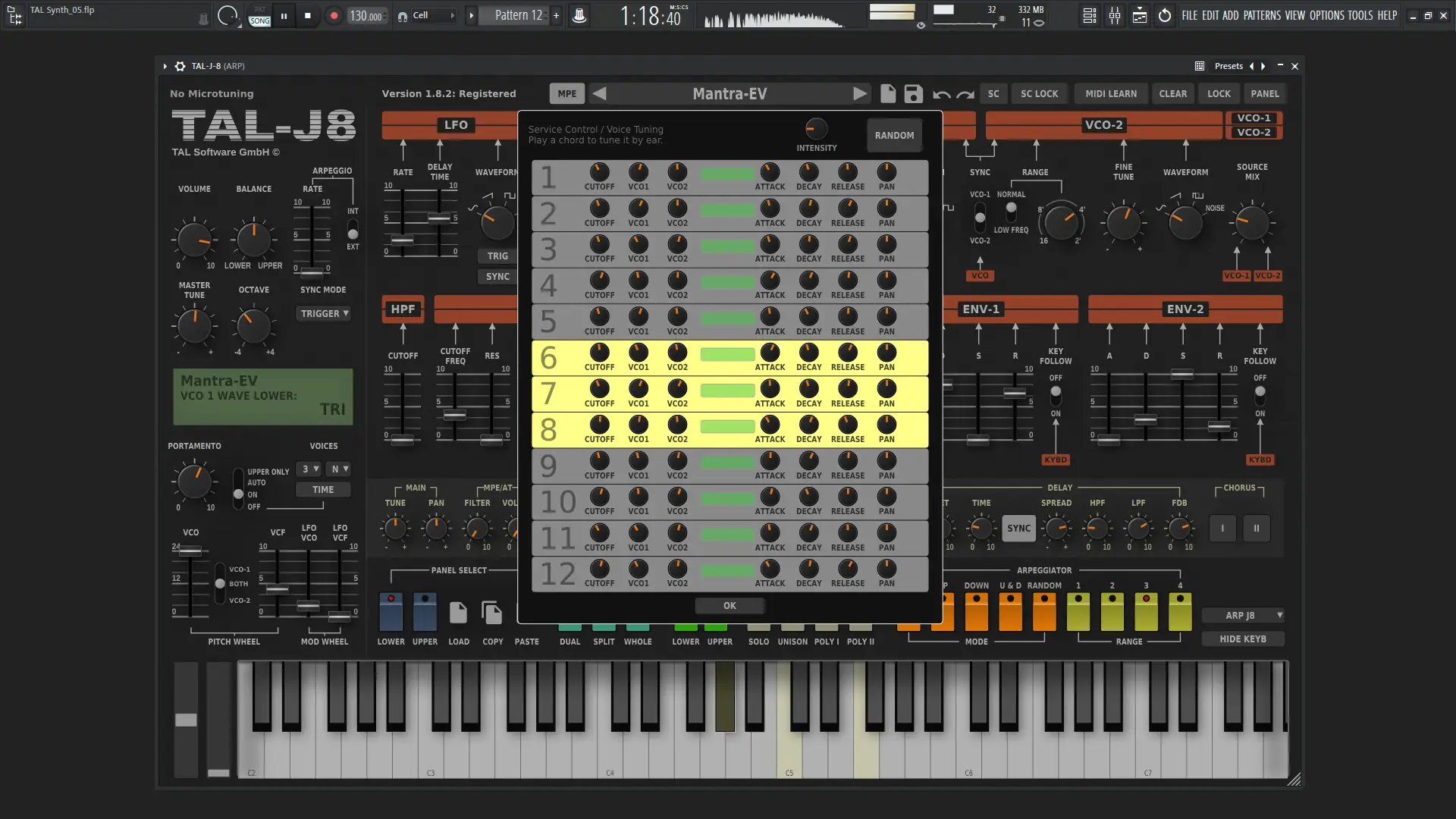
Task: Toggle the delay SYNC button
Action: (1018, 529)
